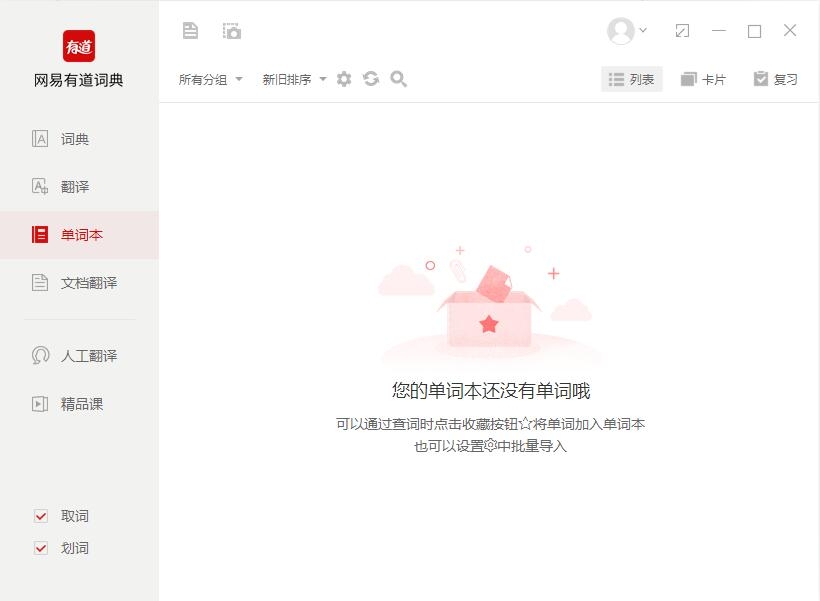Screen dimensions: 820x601
Task: Toggle the 取词 checkbox
Action: 41,516
